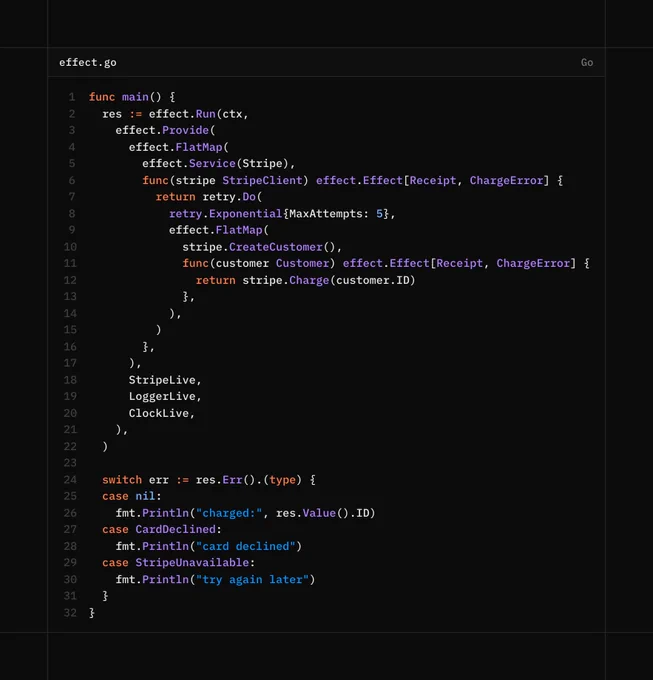
Task: Click the "try again later" string
Action: point(252,580)
